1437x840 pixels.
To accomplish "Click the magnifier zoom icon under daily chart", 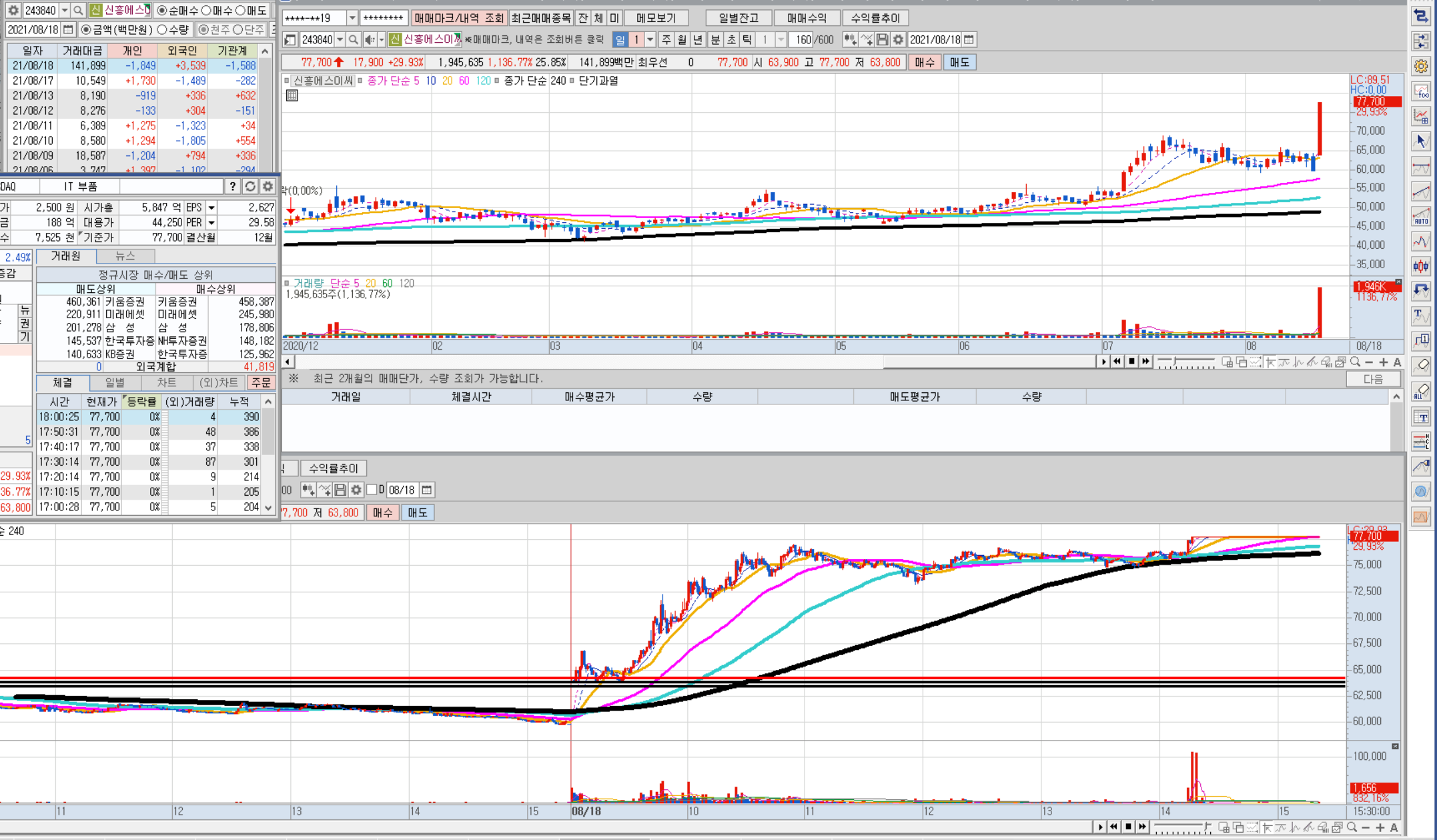I will click(x=1355, y=362).
